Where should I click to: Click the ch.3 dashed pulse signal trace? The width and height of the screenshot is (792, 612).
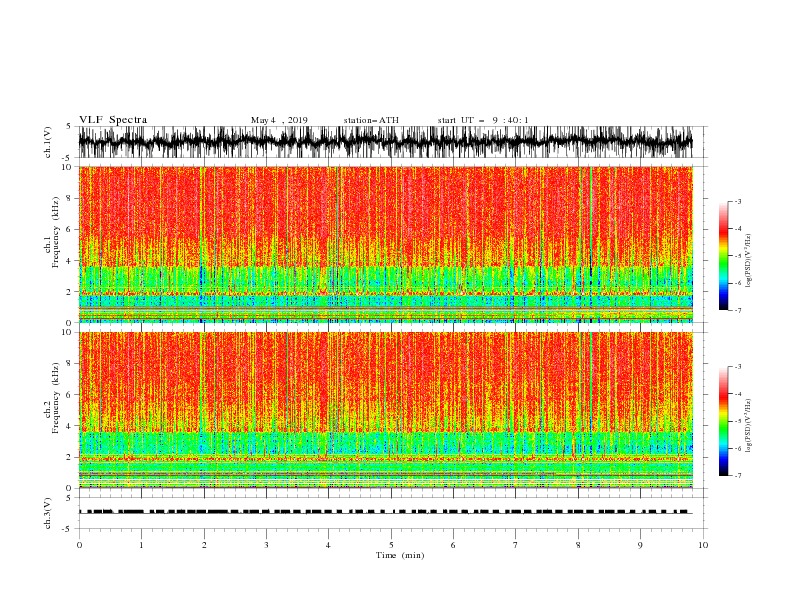(x=386, y=512)
